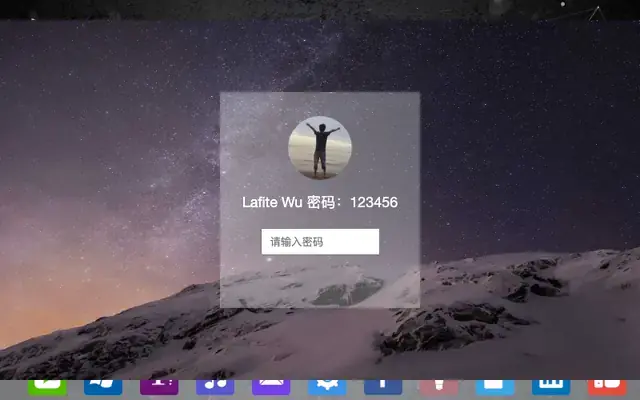Open the purple Yahoo dock icon
Screen dimensions: 640x400
(x=159, y=387)
